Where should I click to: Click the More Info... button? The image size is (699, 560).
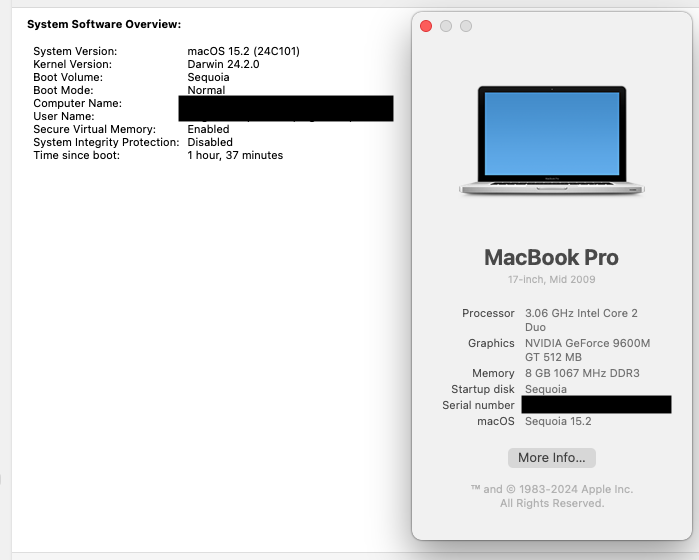click(551, 458)
